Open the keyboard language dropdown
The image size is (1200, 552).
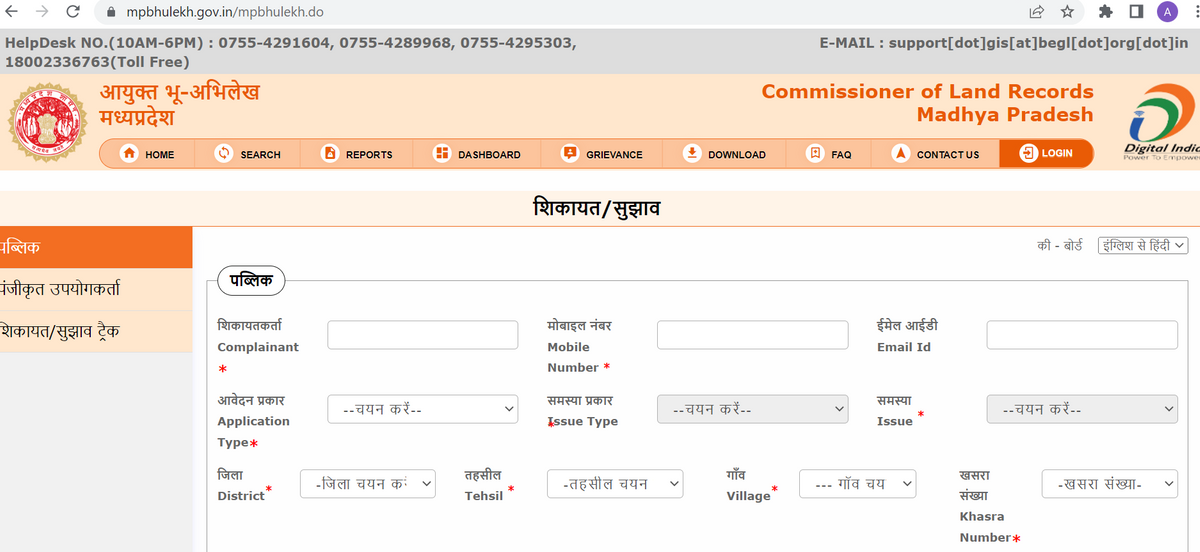(1142, 245)
